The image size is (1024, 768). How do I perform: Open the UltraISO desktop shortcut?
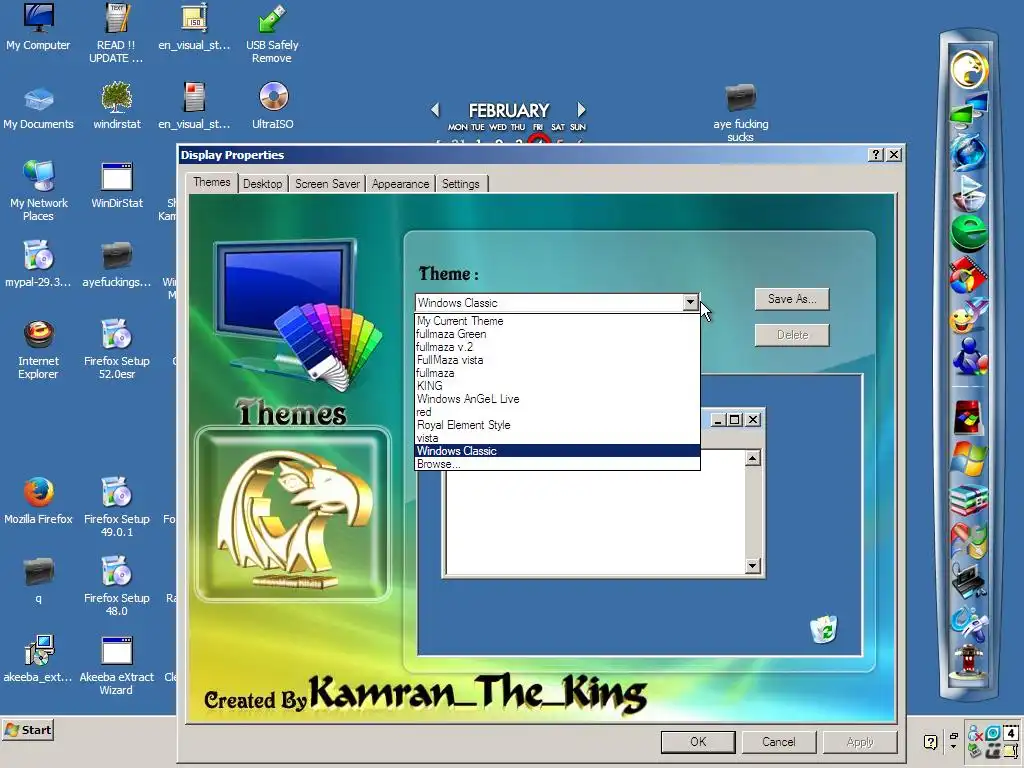click(x=273, y=105)
